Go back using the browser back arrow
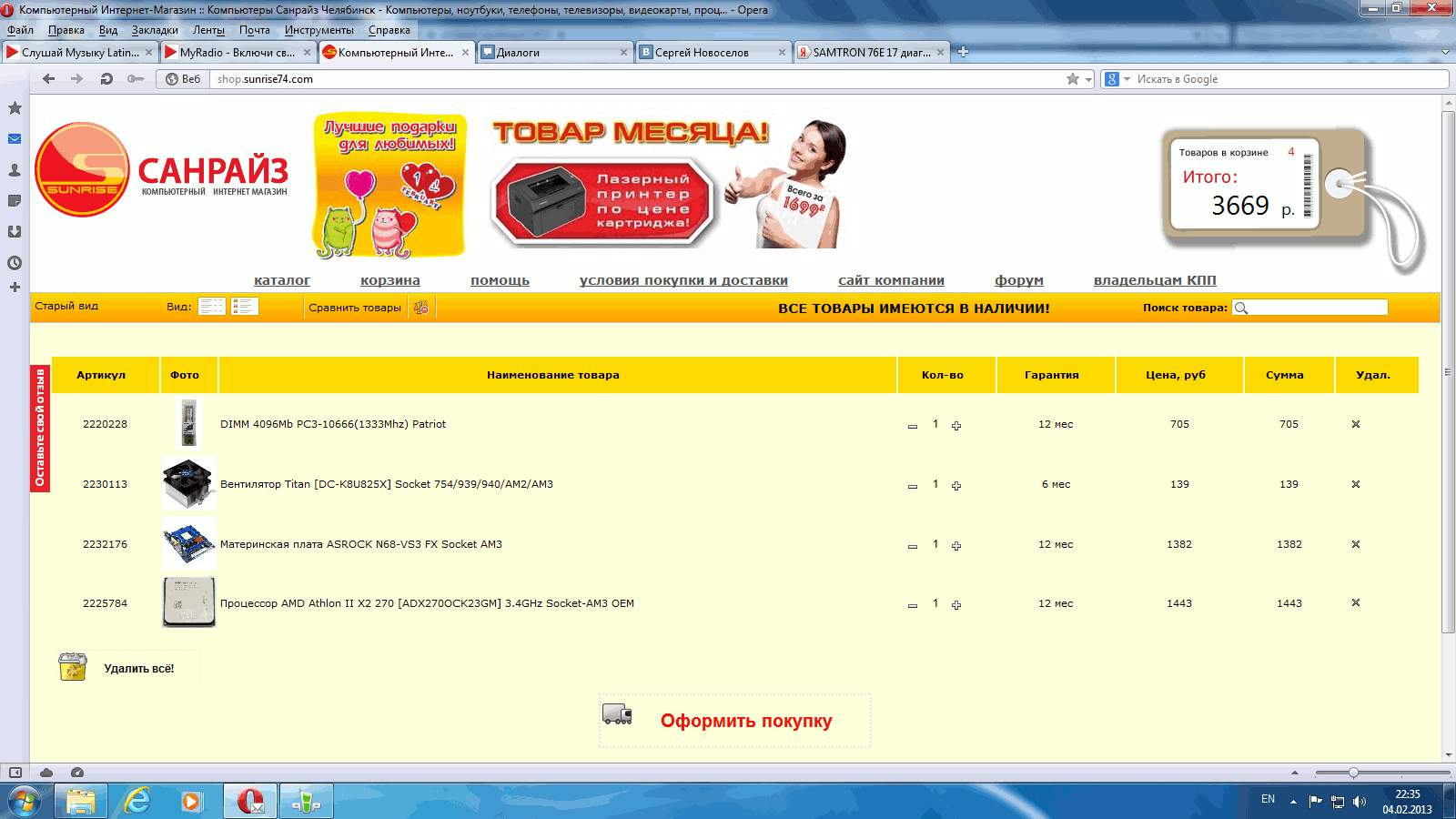1456x819 pixels. (49, 79)
